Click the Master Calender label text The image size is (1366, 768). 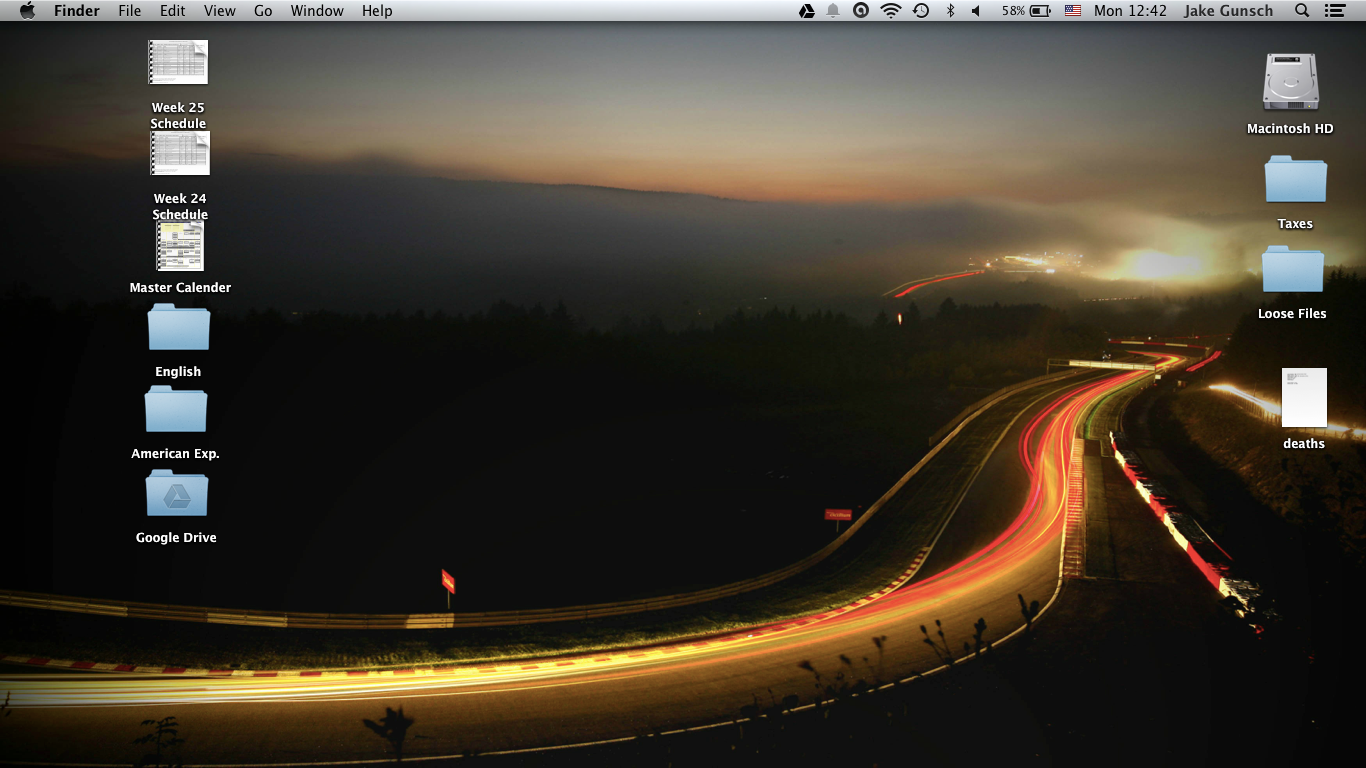coord(180,288)
